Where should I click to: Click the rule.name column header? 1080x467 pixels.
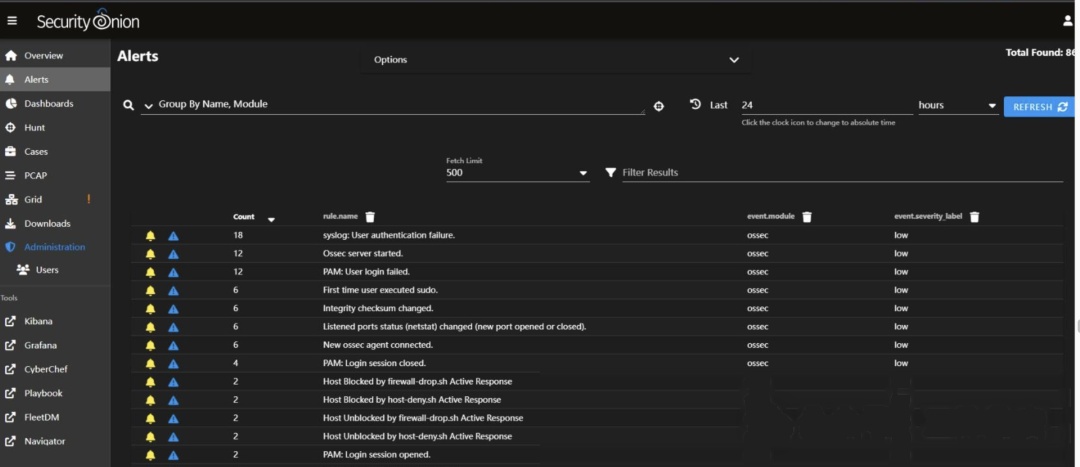point(340,216)
